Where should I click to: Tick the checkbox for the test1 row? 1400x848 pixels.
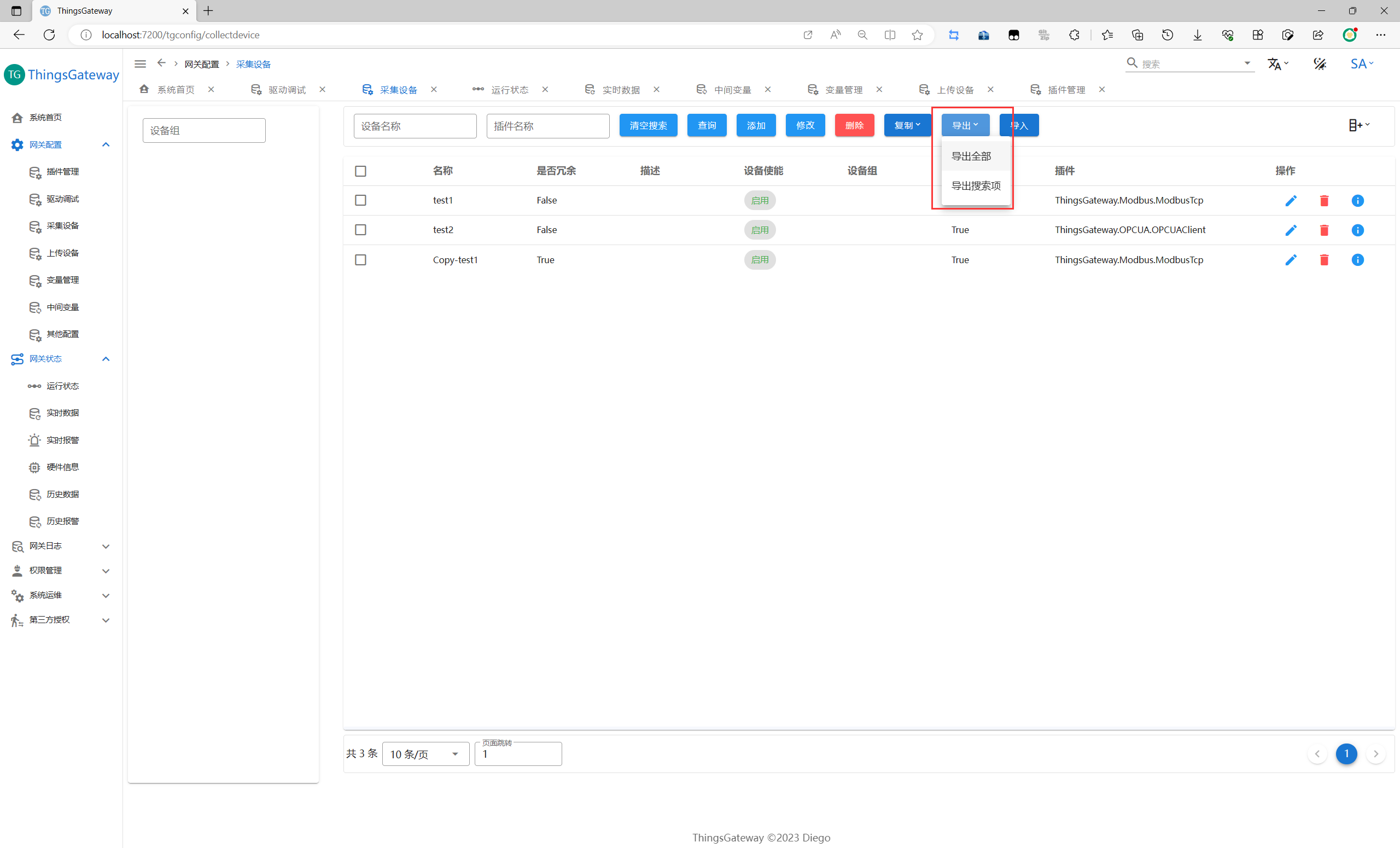360,200
